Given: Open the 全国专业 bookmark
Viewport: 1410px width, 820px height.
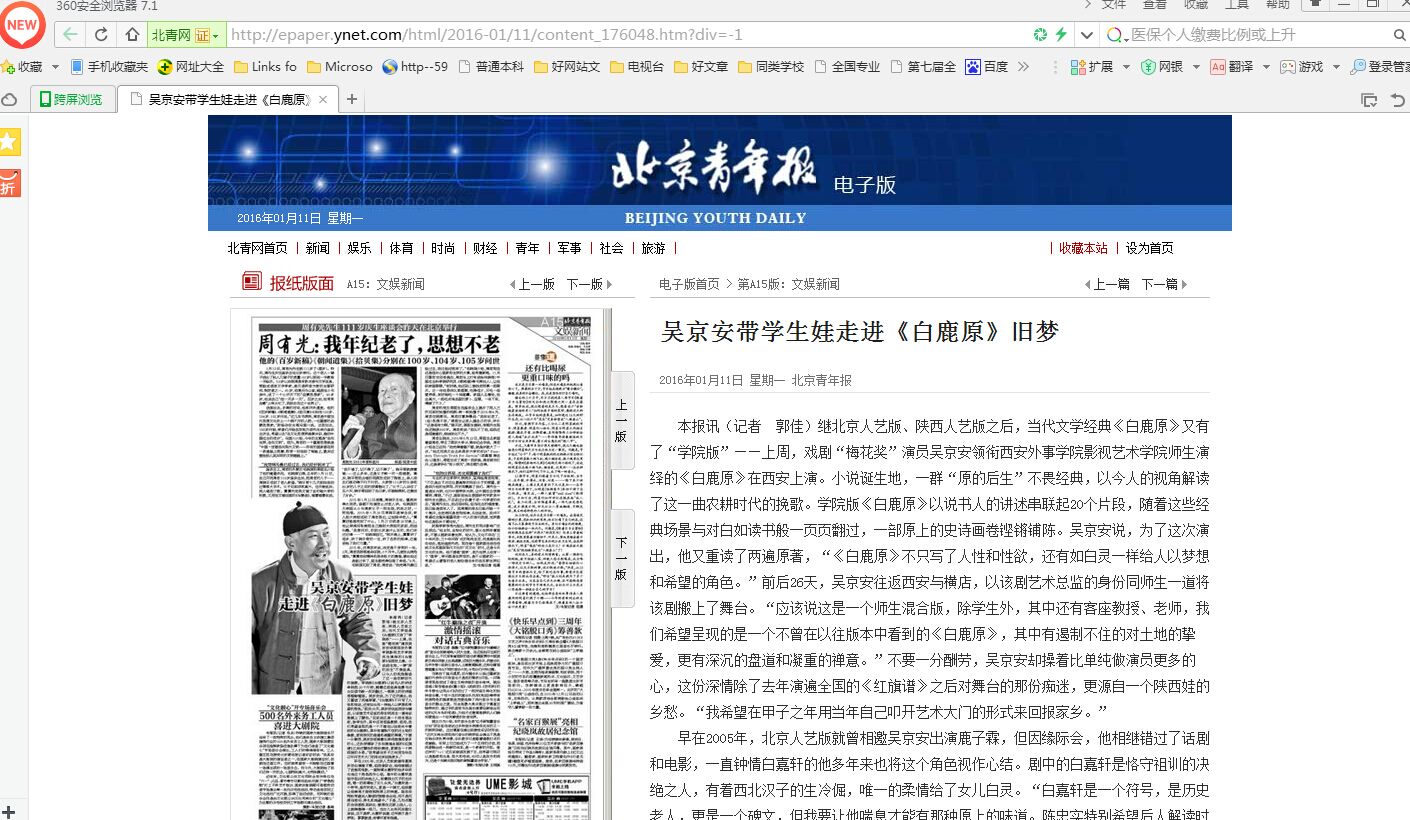Looking at the screenshot, I should point(847,67).
